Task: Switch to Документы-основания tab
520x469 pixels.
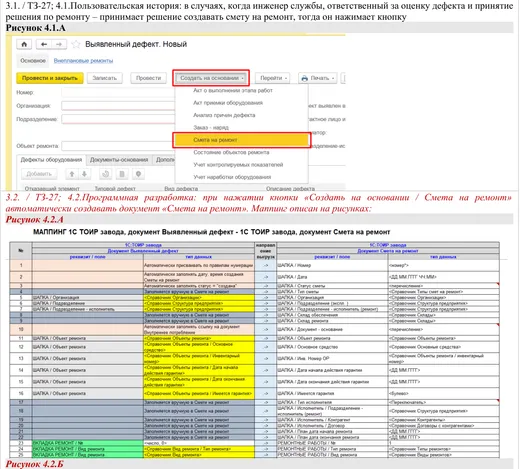Action: pyautogui.click(x=119, y=160)
